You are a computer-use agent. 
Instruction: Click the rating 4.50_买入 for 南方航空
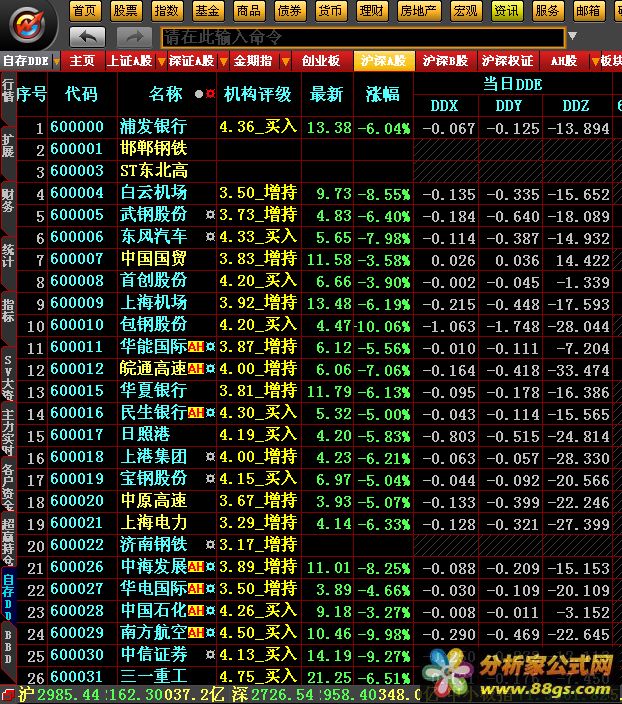[258, 633]
